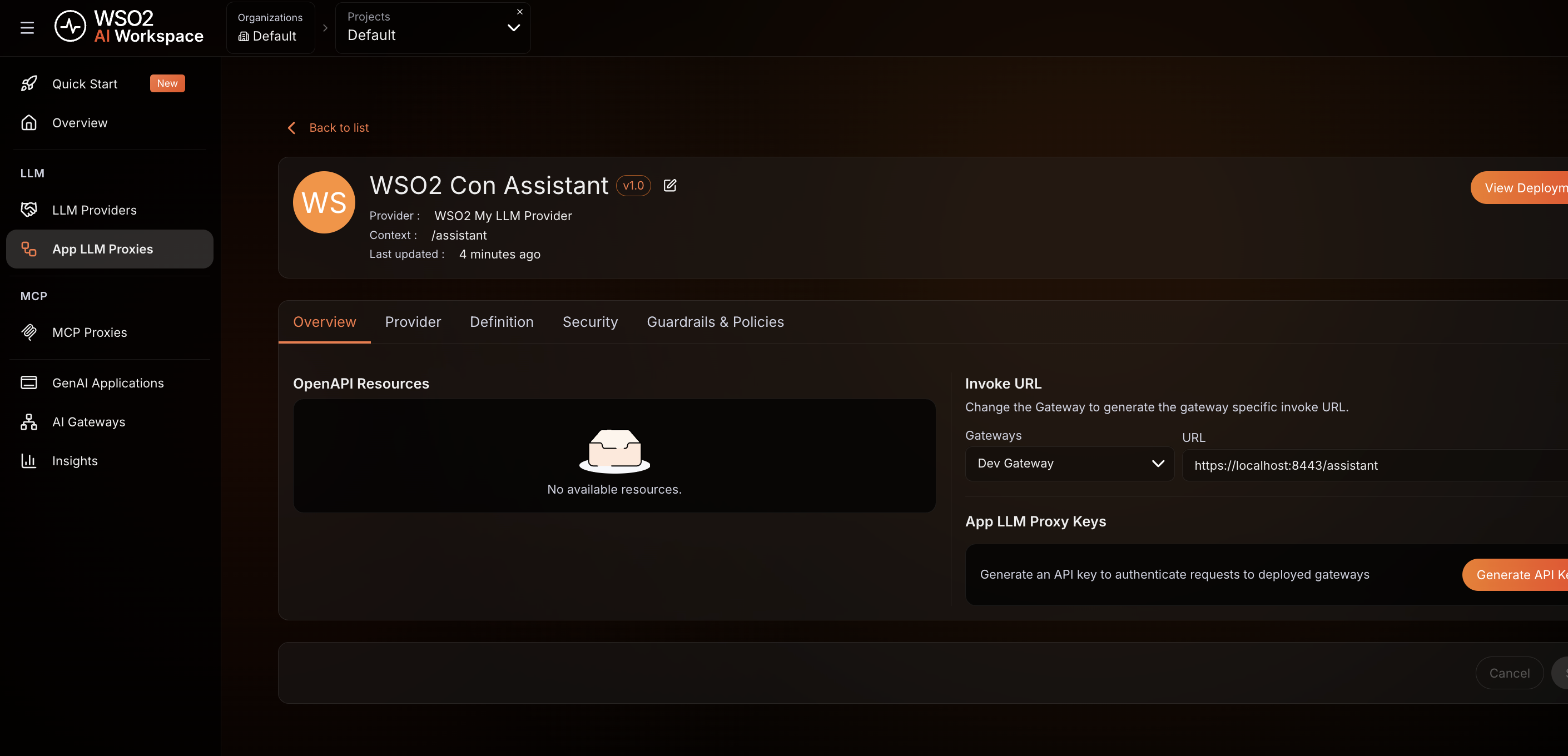This screenshot has height=756, width=1568.
Task: Click the App LLM Proxy Keys heading
Action: [1035, 521]
